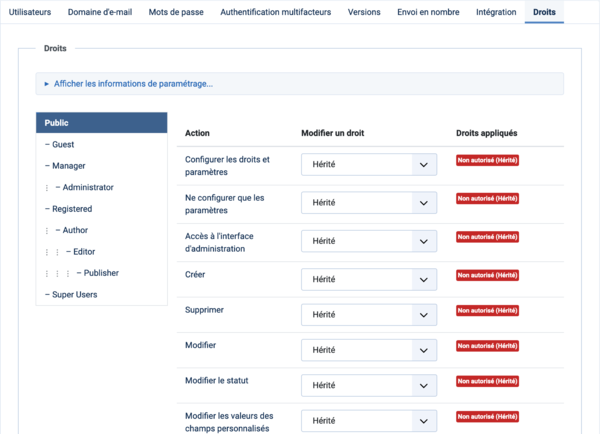Click the Supprimer action label
This screenshot has width=600, height=434.
click(204, 310)
